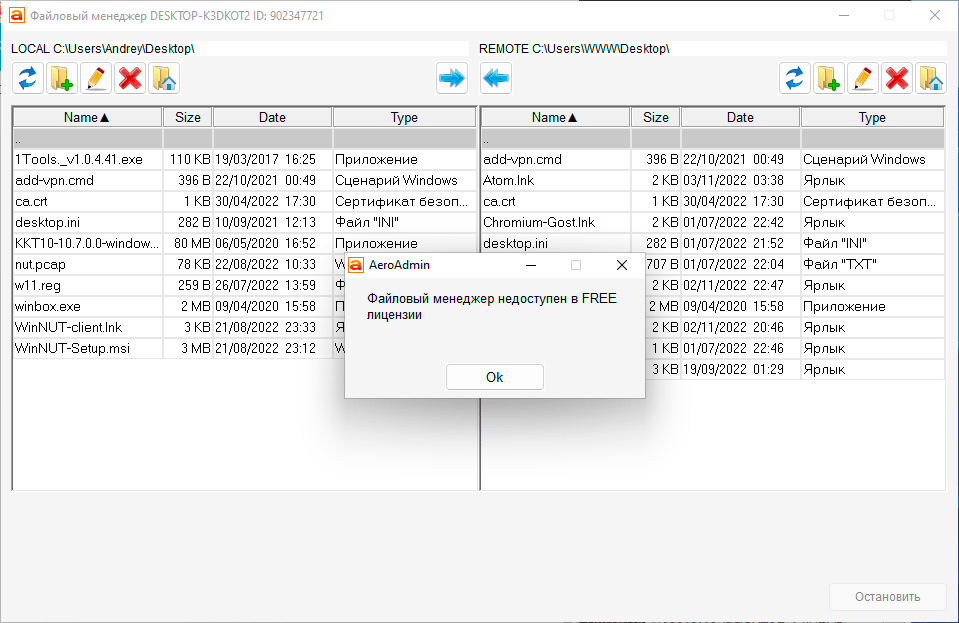Sort local files by Size column

point(188,117)
